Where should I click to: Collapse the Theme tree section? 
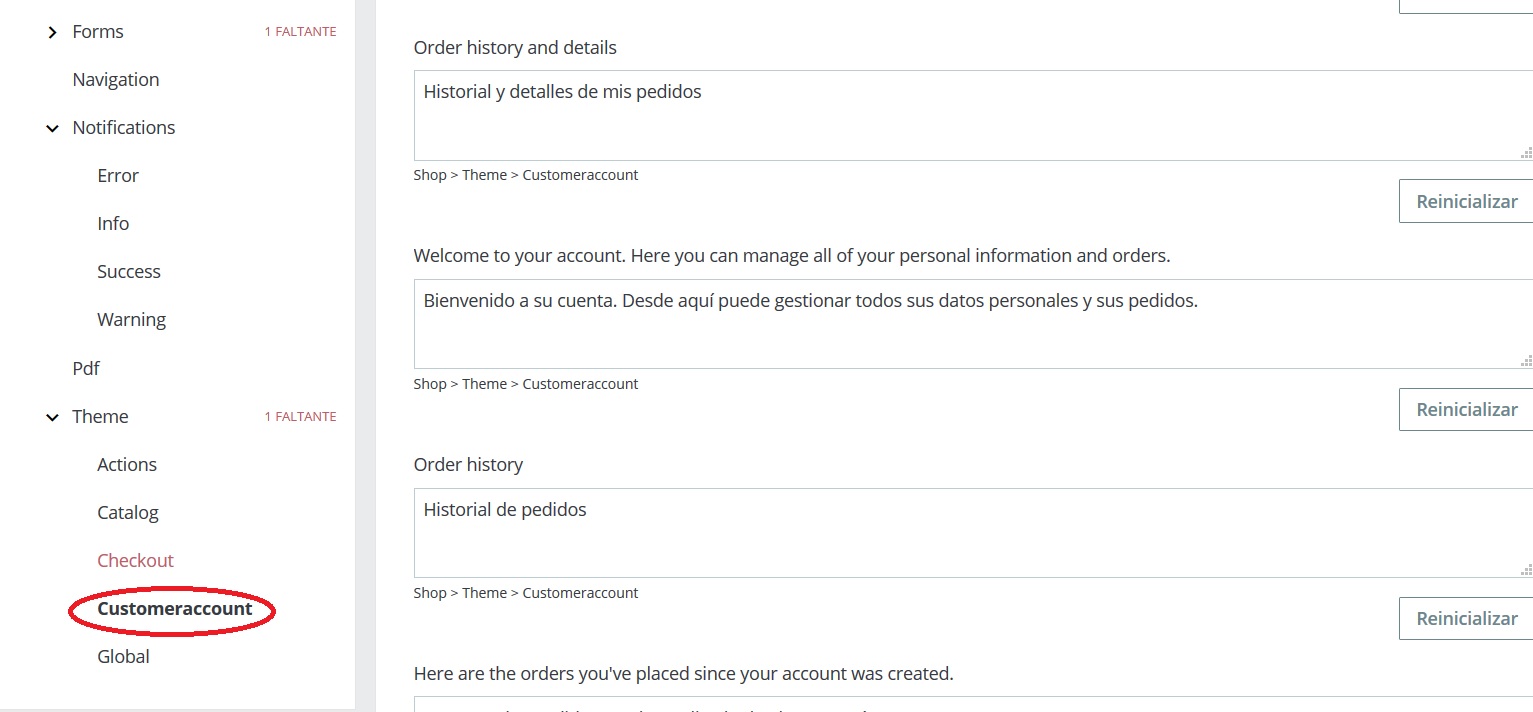[53, 418]
